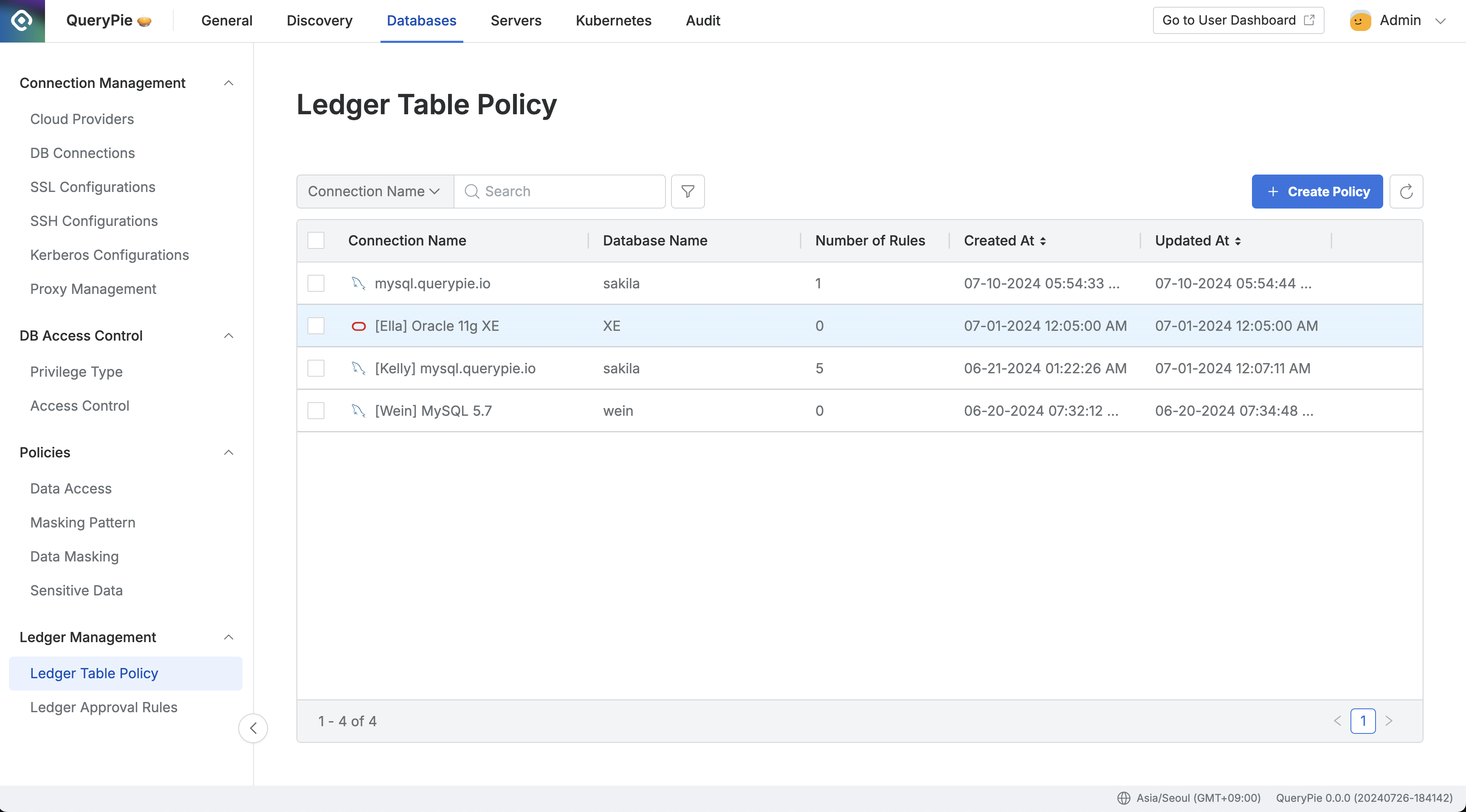Open the Audit tab

(x=703, y=20)
